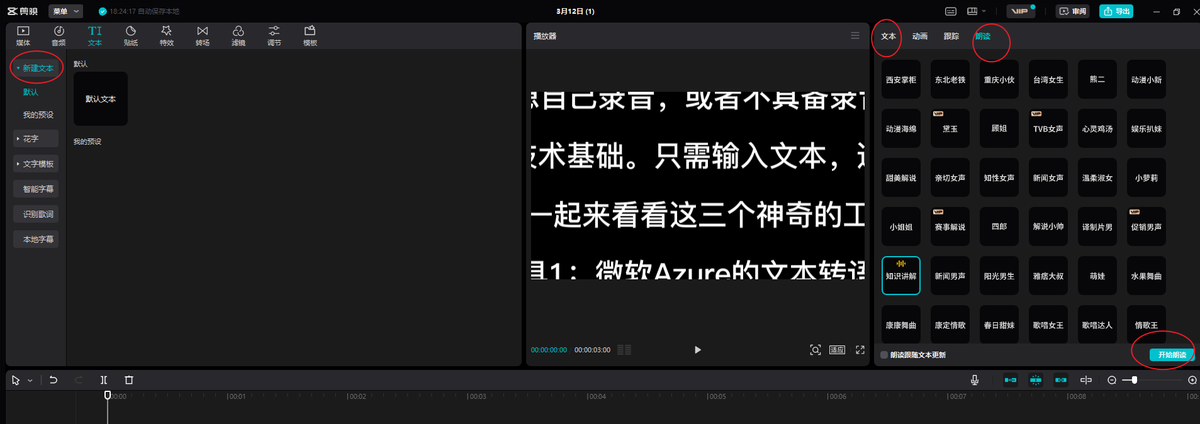Image resolution: width=1200 pixels, height=424 pixels.
Task: Click the 开始朗读 button
Action: click(1171, 355)
